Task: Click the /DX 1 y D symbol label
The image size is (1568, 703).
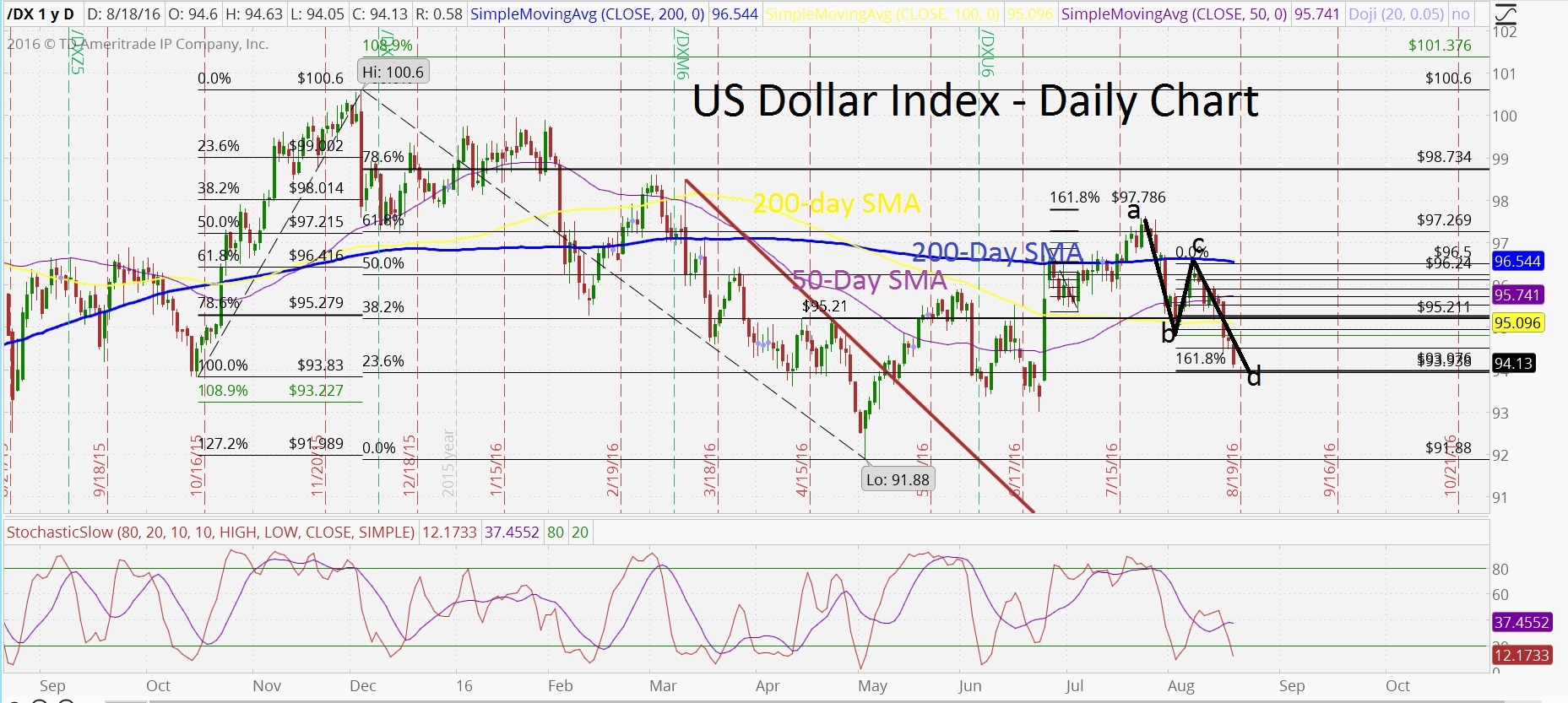Action: 41,14
